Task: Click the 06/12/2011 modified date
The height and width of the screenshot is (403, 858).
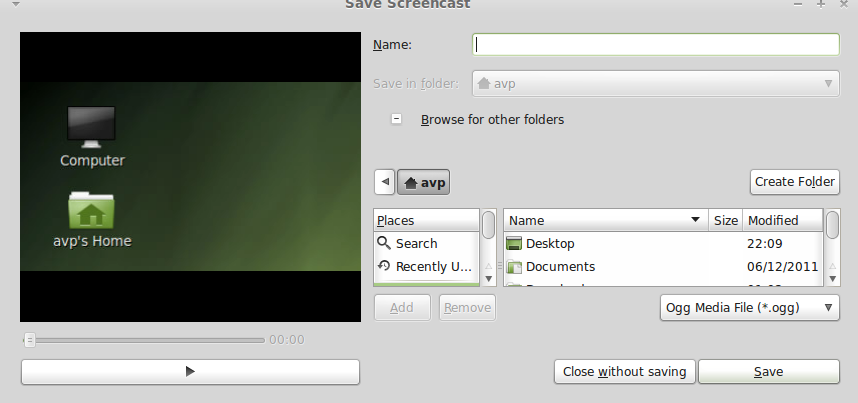Action: click(782, 267)
